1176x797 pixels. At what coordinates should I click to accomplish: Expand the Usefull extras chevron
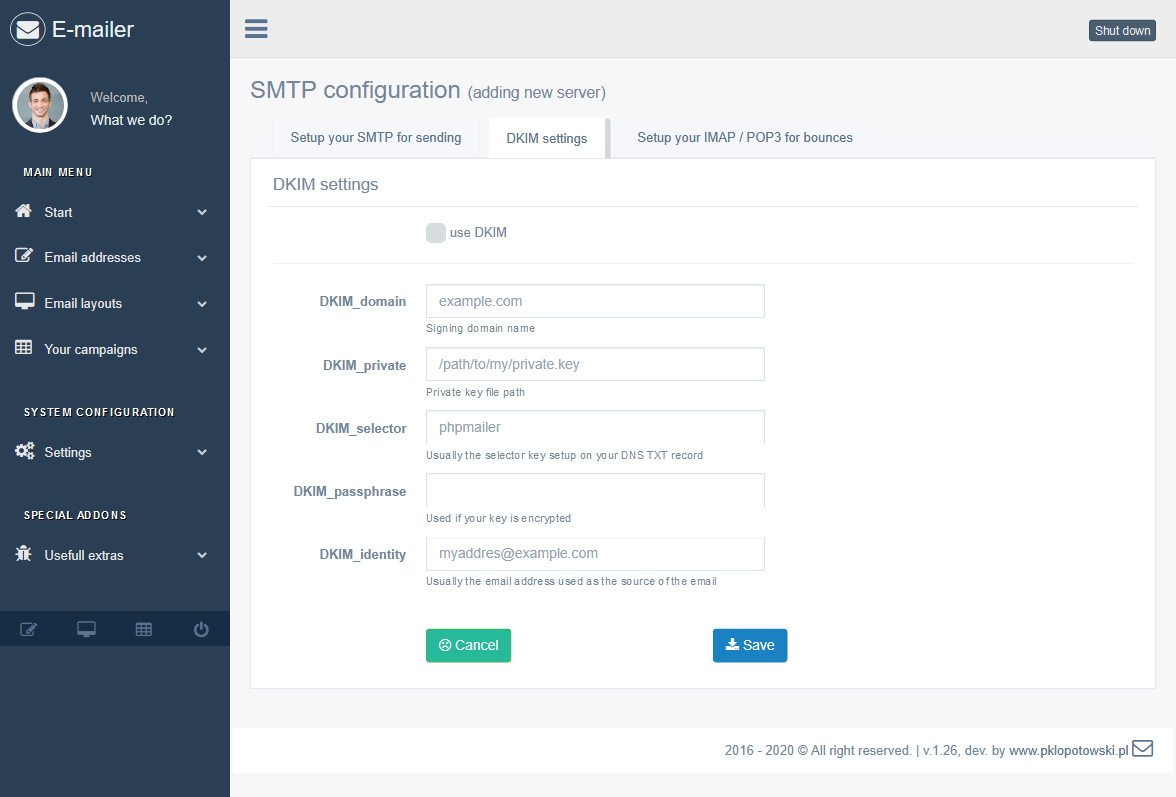pos(202,555)
